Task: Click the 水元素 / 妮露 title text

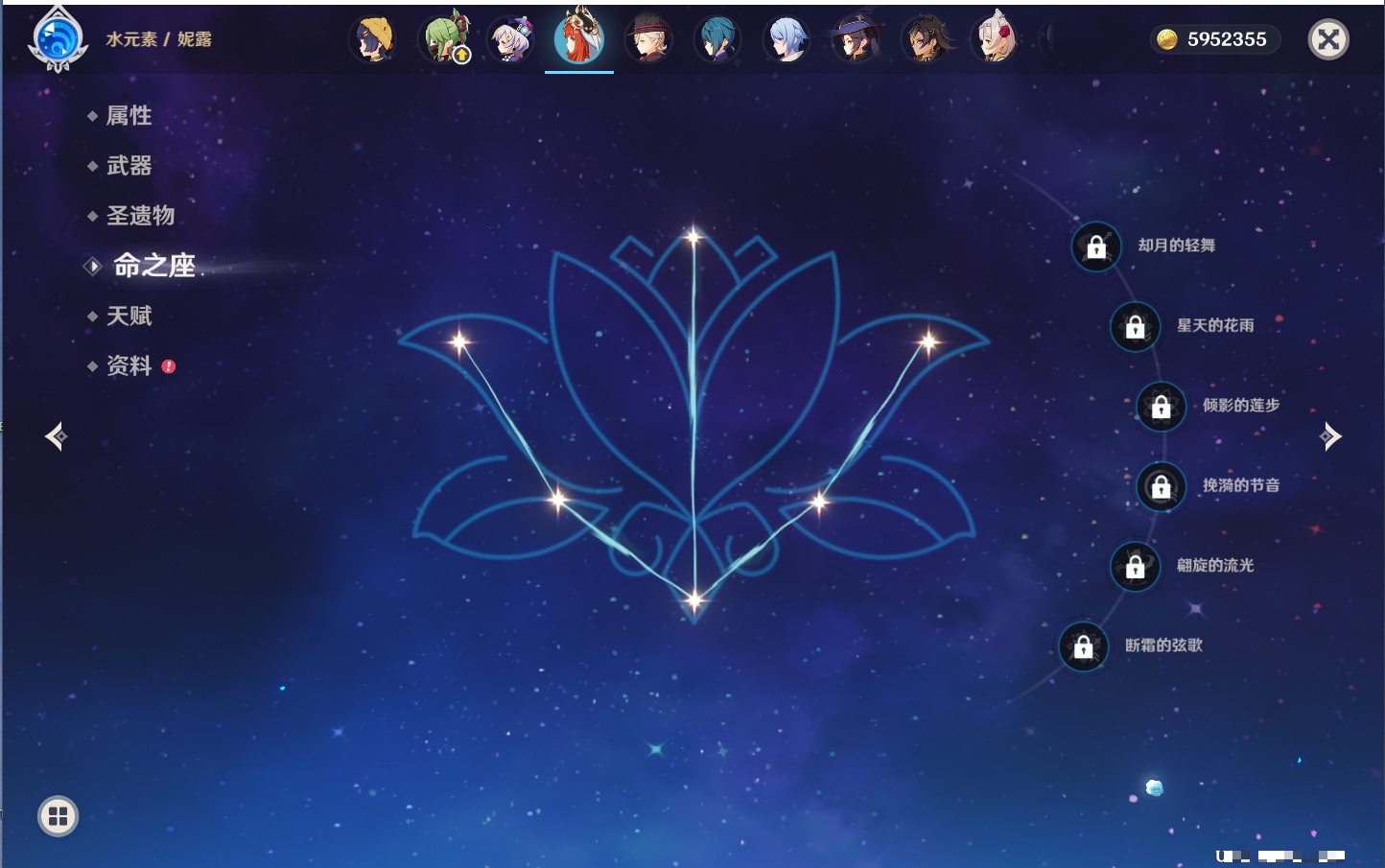Action: click(159, 39)
